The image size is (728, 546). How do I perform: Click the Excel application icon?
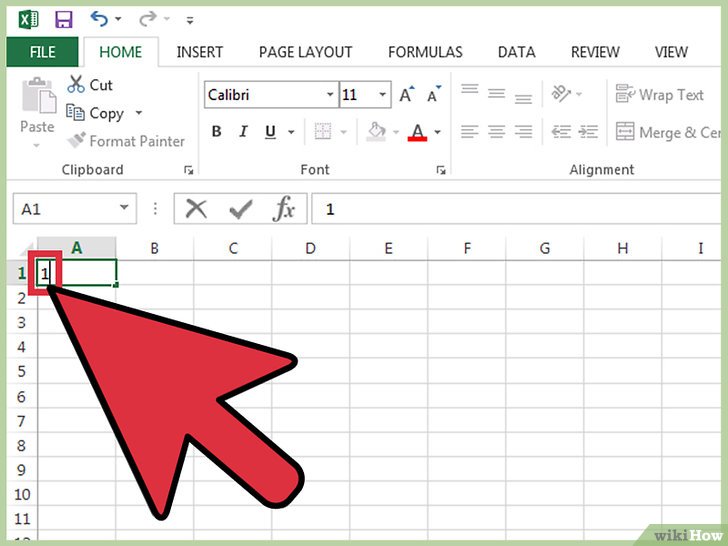point(28,20)
